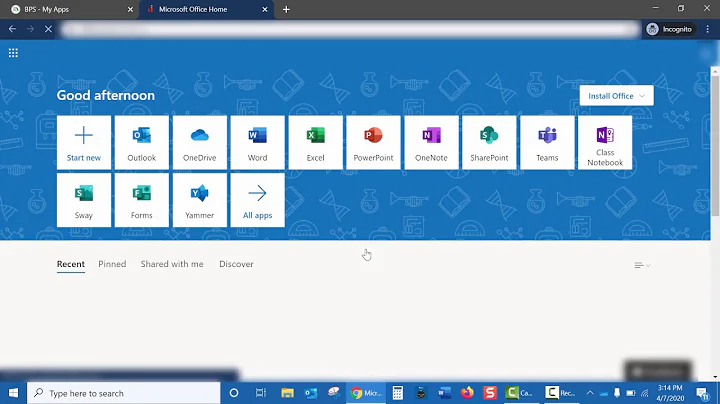
Task: Switch to the Shared with me tab
Action: click(172, 264)
